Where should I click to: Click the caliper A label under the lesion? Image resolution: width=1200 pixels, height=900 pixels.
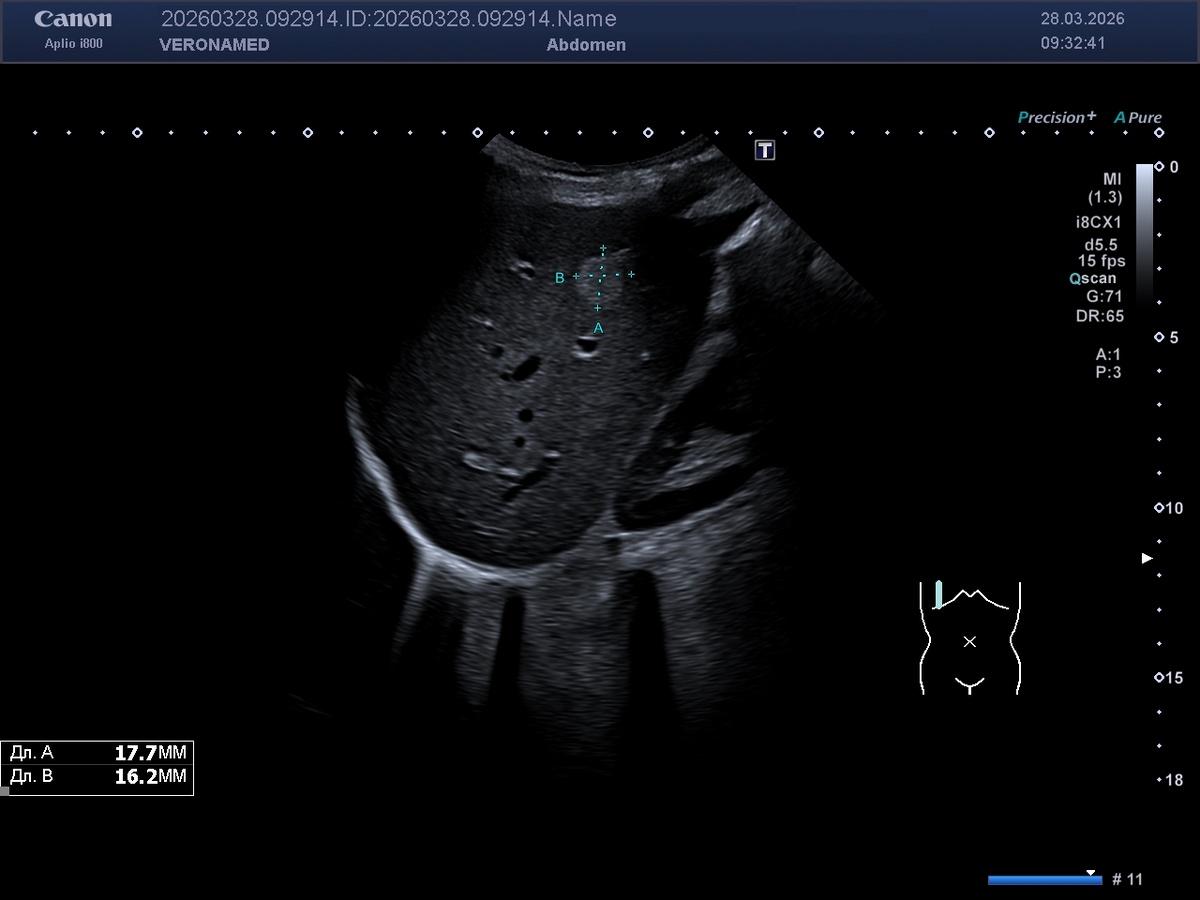[598, 328]
